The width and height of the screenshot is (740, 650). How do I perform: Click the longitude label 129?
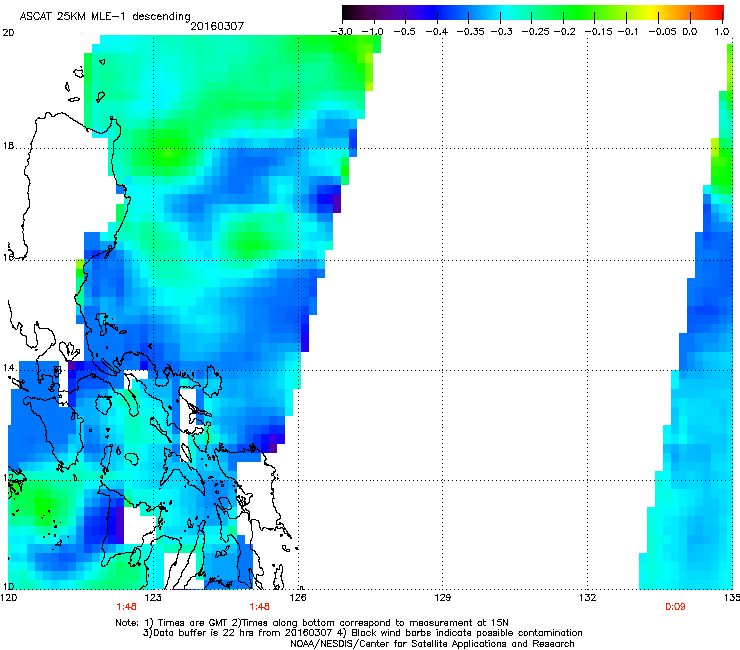(443, 598)
